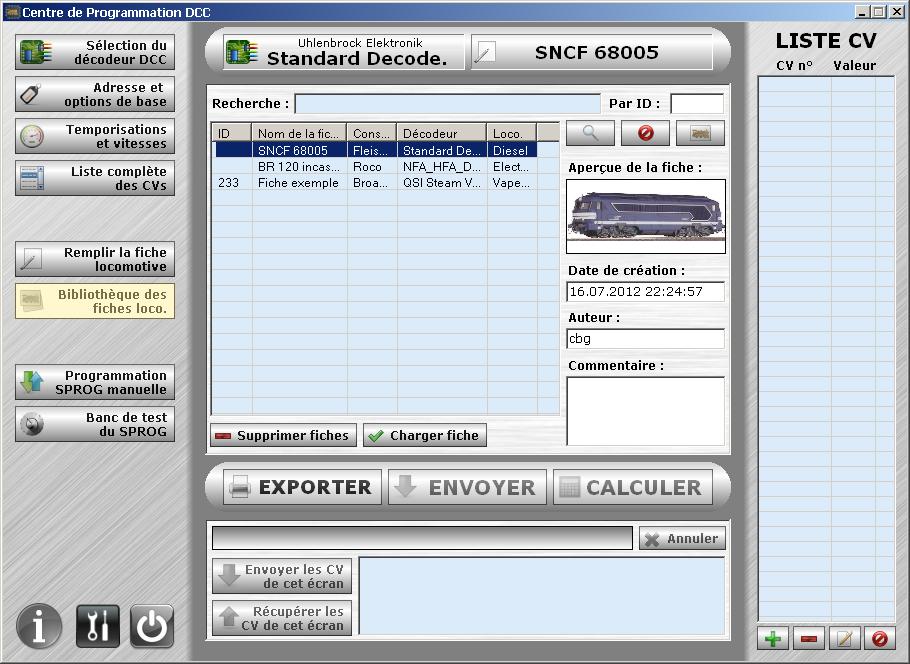This screenshot has width=910, height=664.
Task: Select SNCF 68005 row
Action: (x=376, y=150)
